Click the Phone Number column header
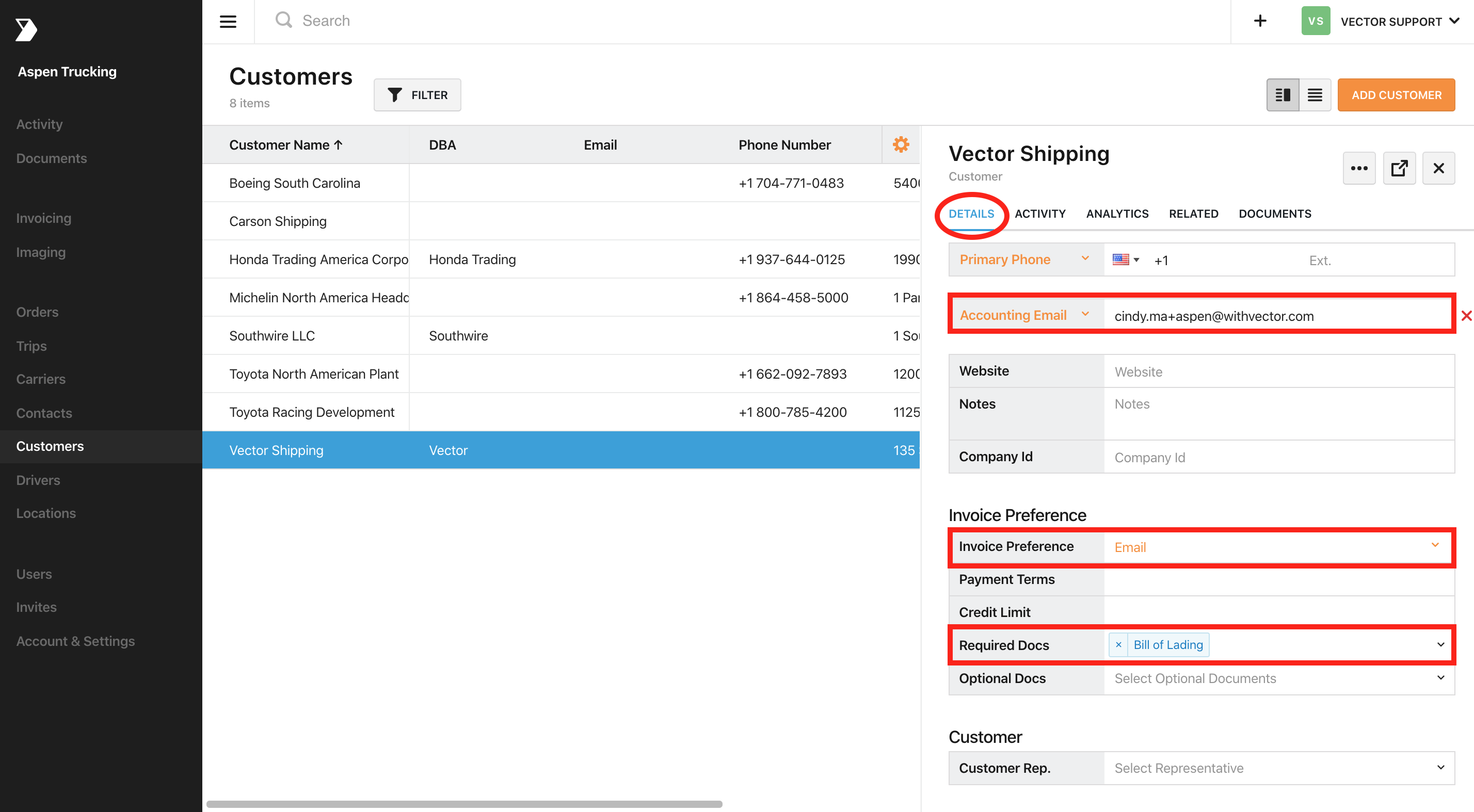1474x812 pixels. click(x=784, y=145)
